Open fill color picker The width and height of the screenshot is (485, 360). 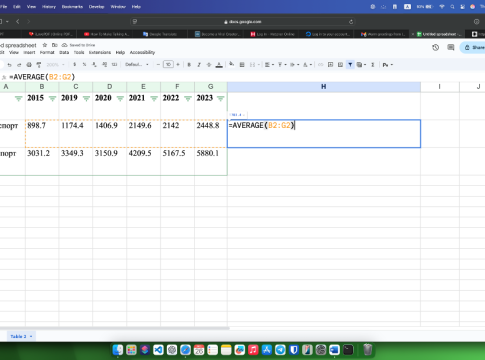coord(232,64)
